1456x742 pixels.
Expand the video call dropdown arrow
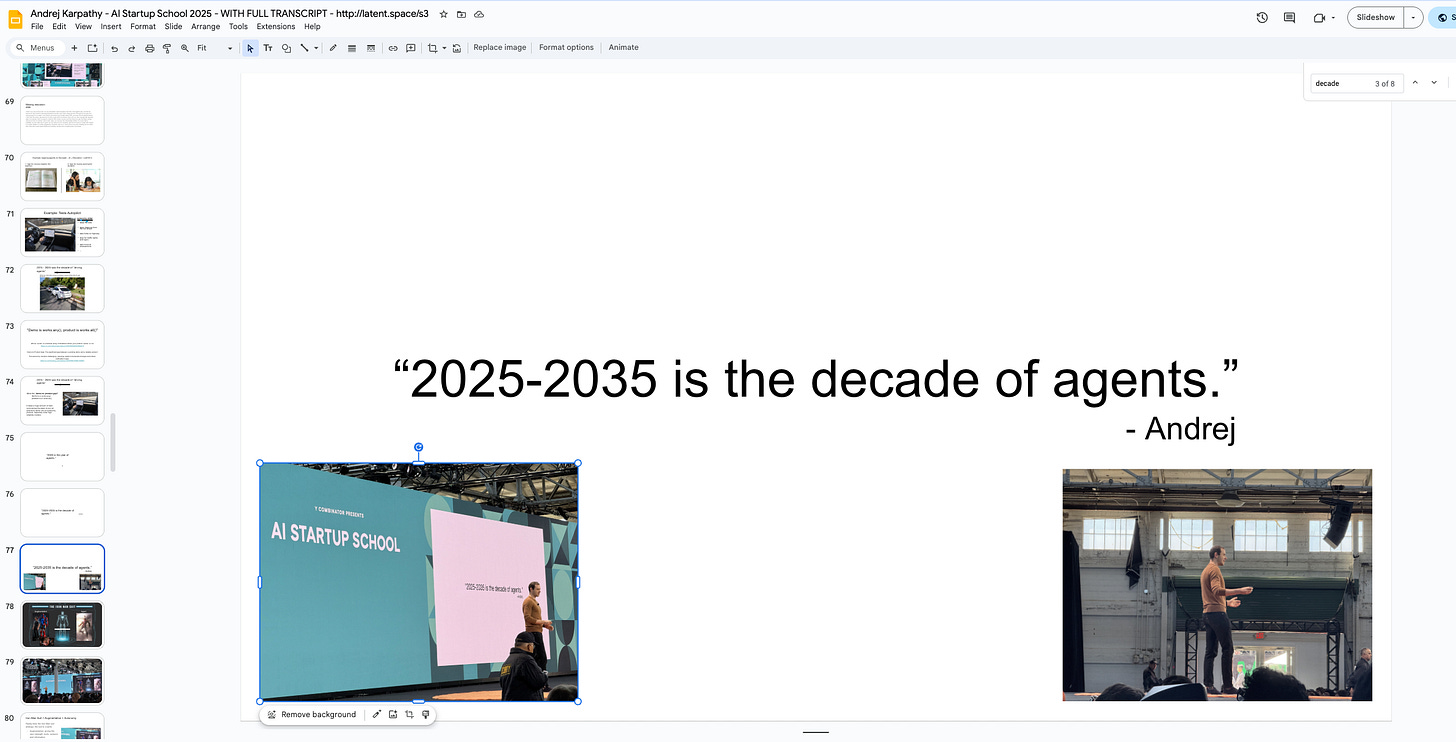point(1333,18)
